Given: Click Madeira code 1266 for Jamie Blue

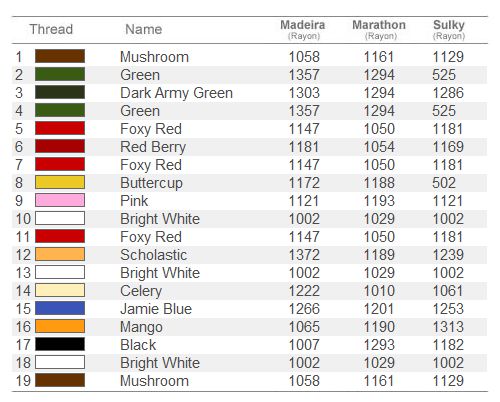Looking at the screenshot, I should coord(304,309).
